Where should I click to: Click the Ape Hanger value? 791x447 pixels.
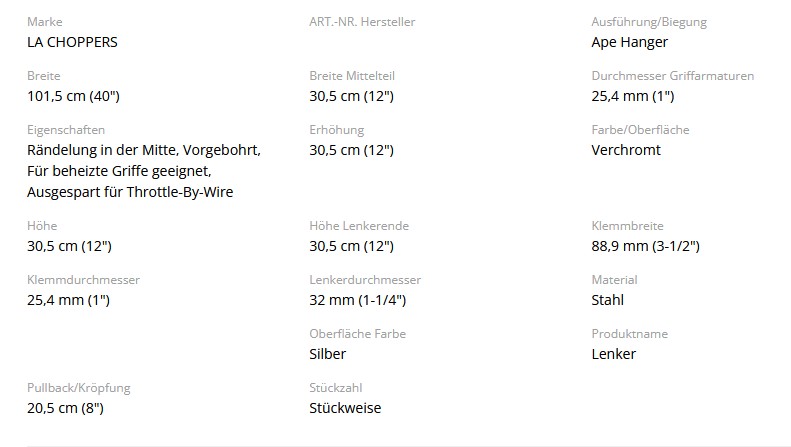tap(630, 42)
